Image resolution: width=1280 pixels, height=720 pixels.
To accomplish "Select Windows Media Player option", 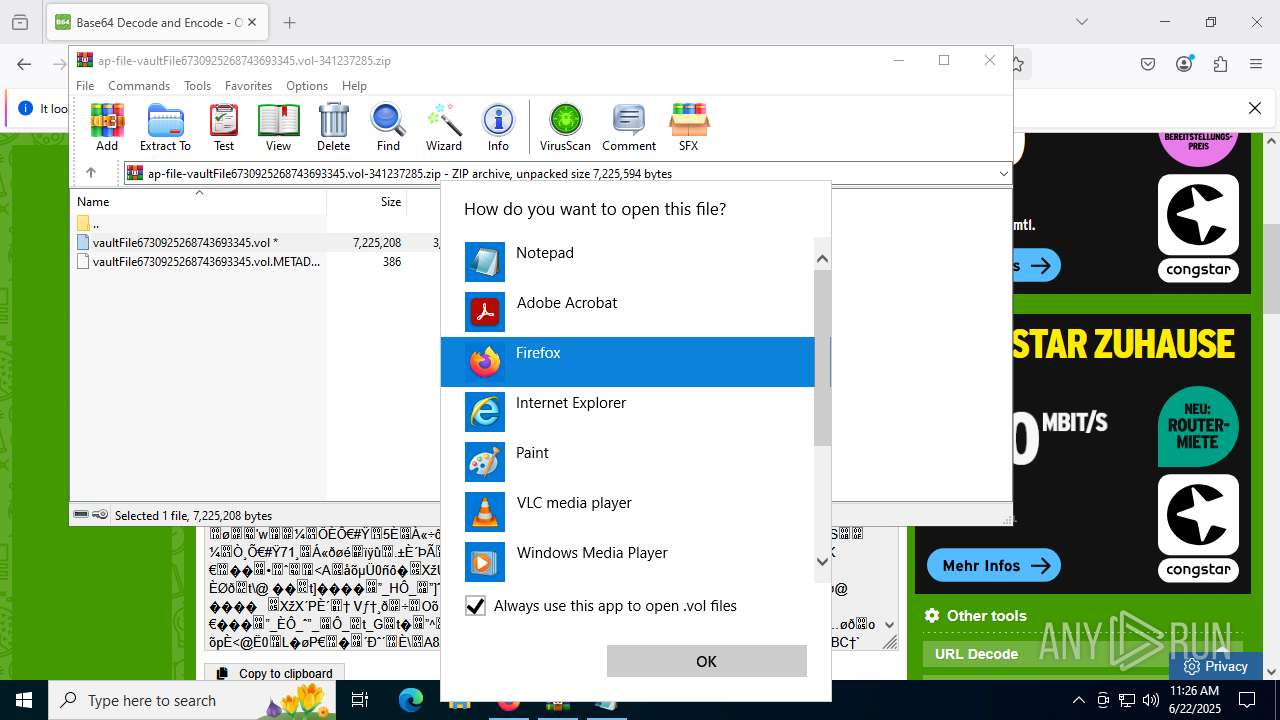I will pos(628,562).
